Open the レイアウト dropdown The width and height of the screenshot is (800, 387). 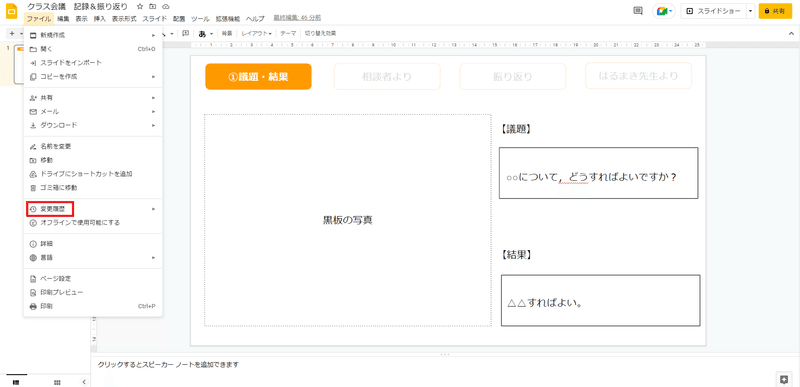pyautogui.click(x=256, y=34)
